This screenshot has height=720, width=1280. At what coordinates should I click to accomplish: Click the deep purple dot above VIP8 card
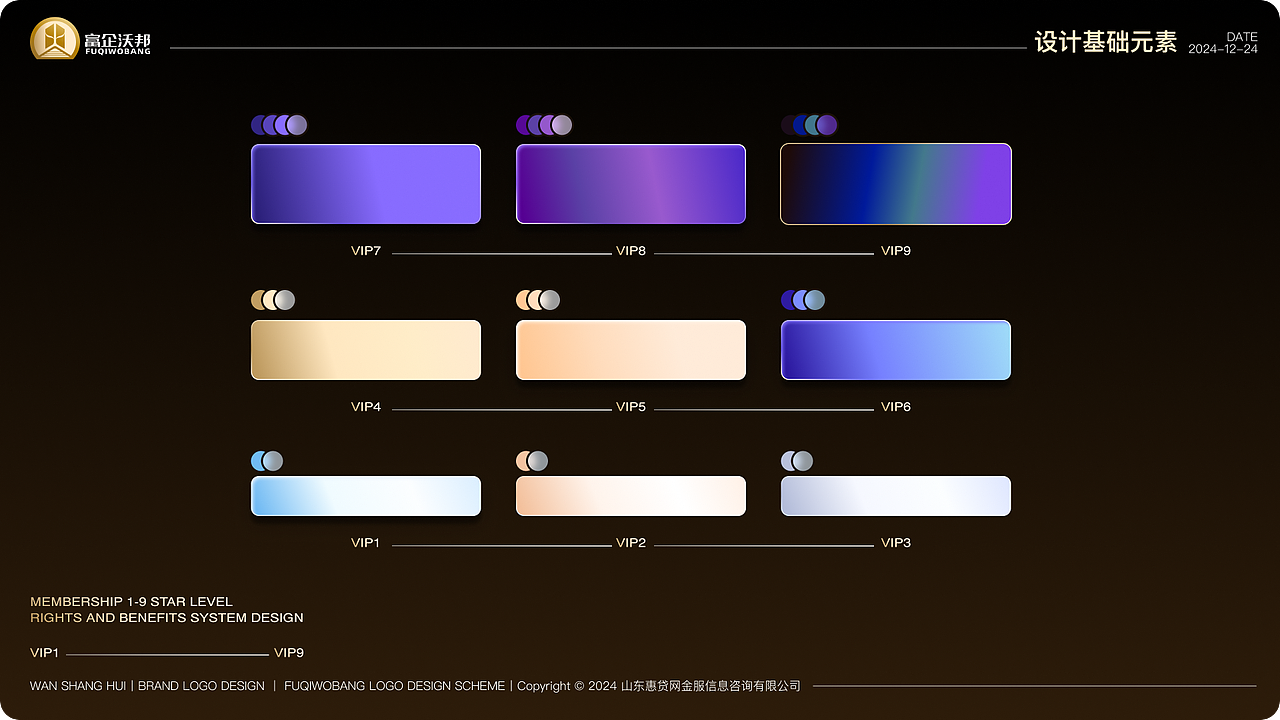coord(523,125)
